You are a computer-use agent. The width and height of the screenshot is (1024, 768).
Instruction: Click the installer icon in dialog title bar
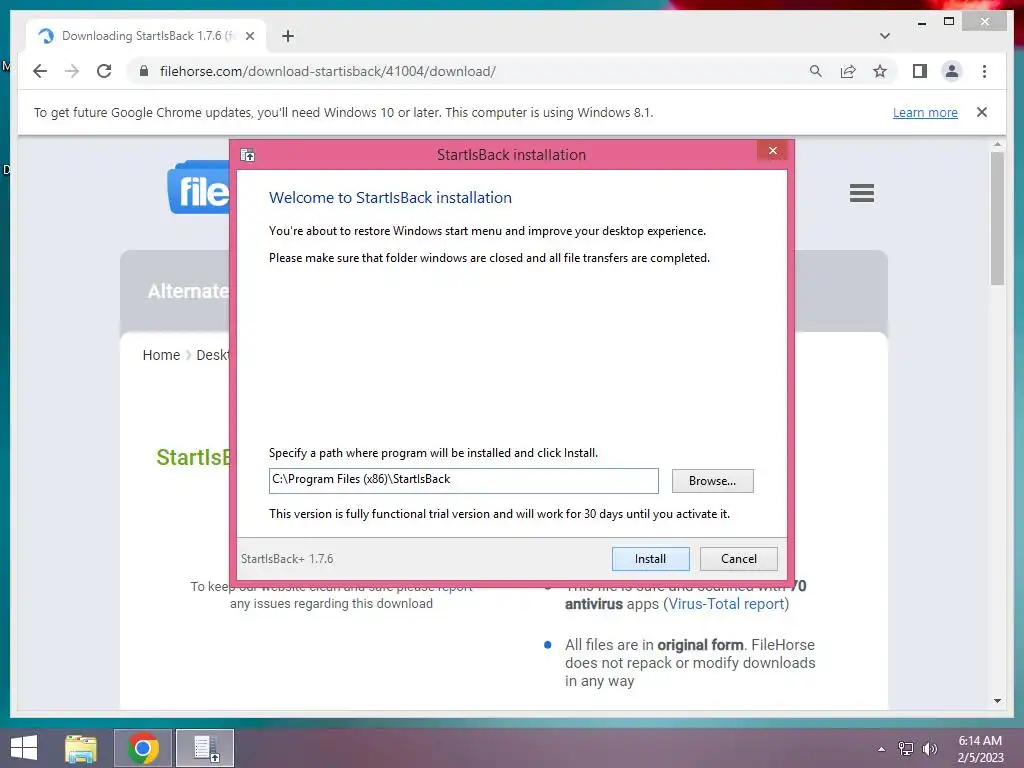coord(248,155)
